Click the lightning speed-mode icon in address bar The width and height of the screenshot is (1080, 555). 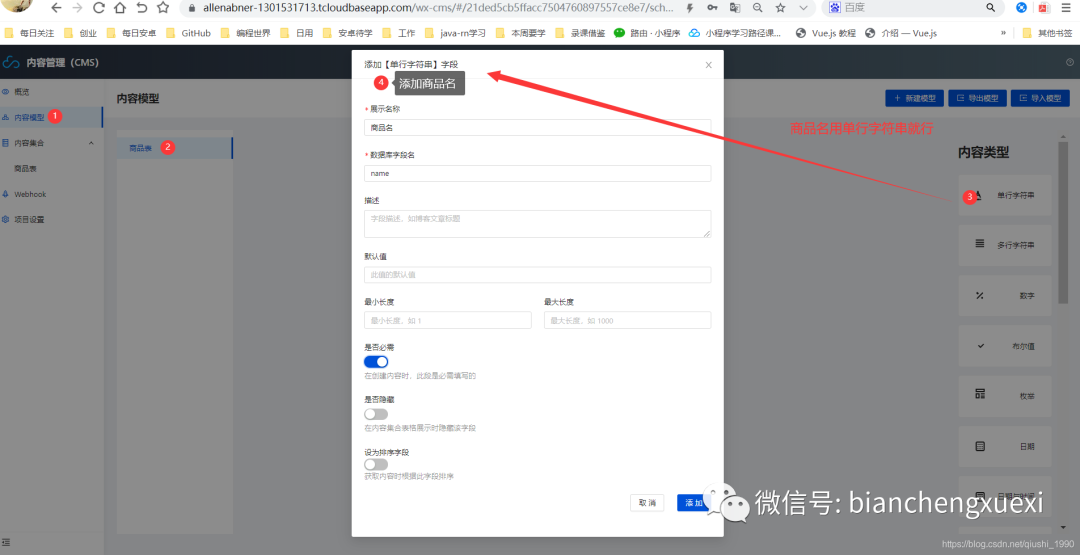pos(690,8)
